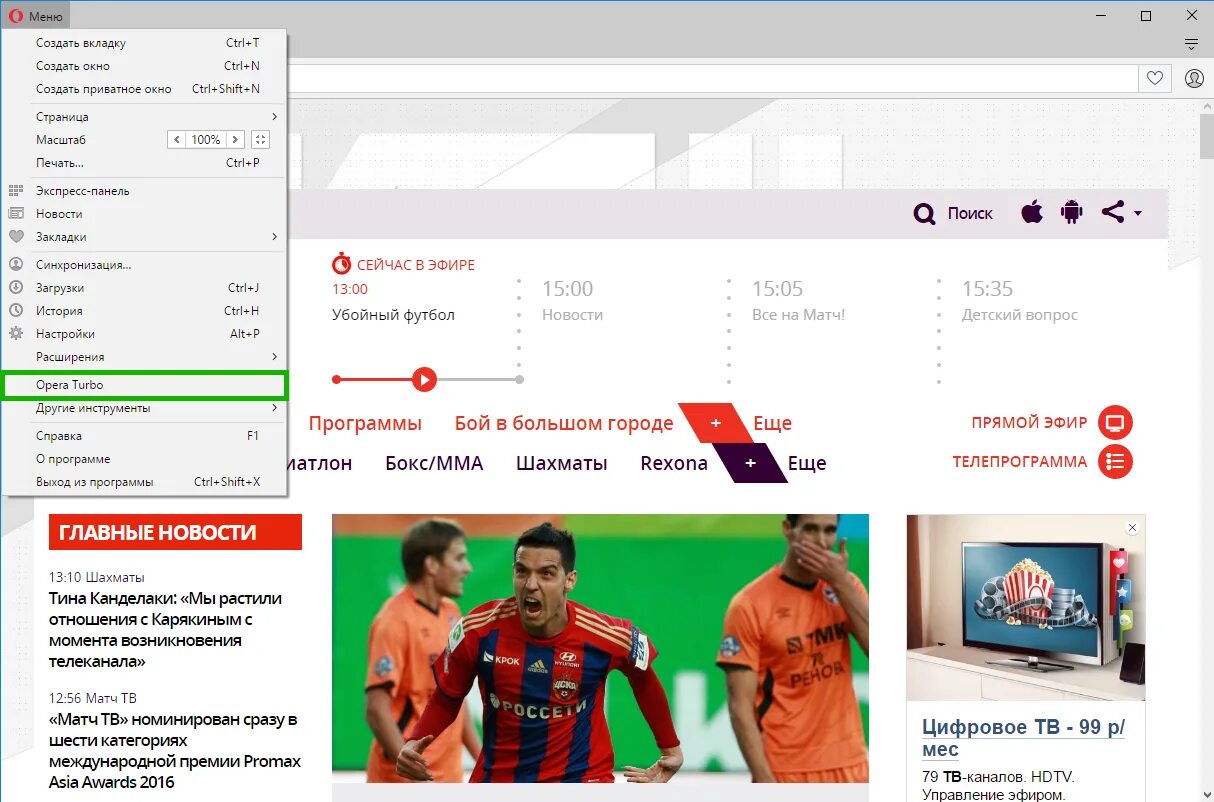The image size is (1214, 802).
Task: Open Новости menu item
Action: click(144, 214)
